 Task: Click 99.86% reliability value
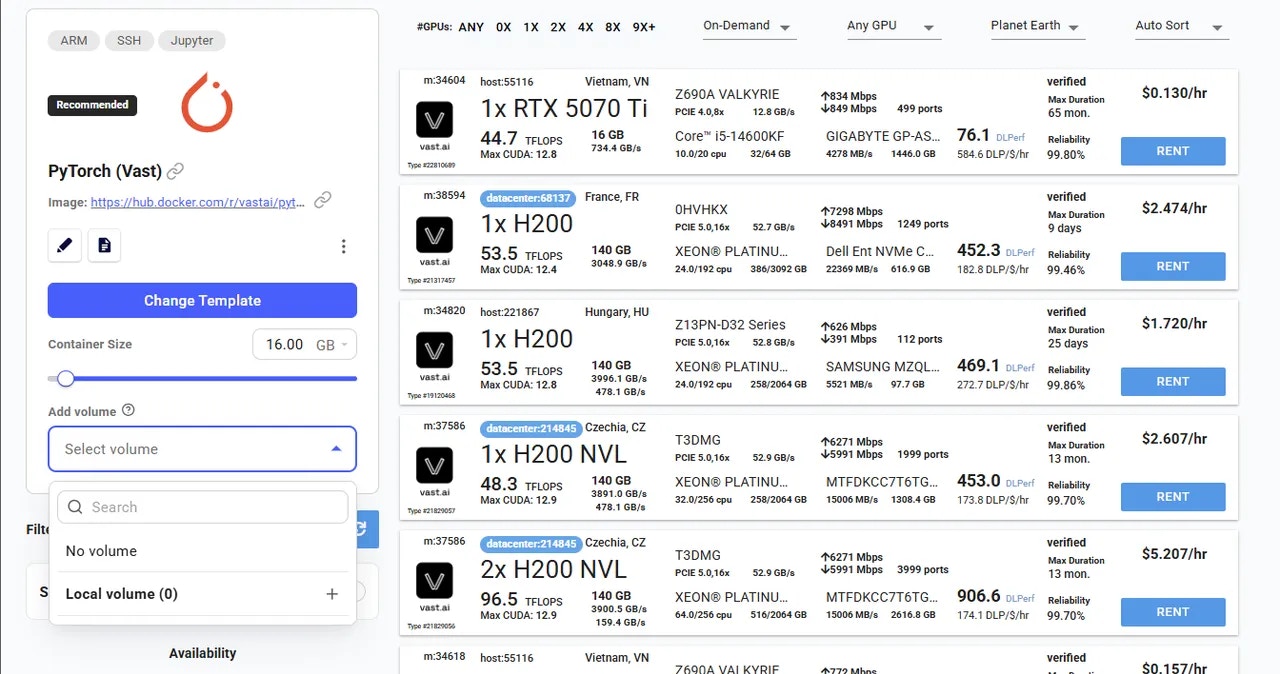coord(1066,386)
